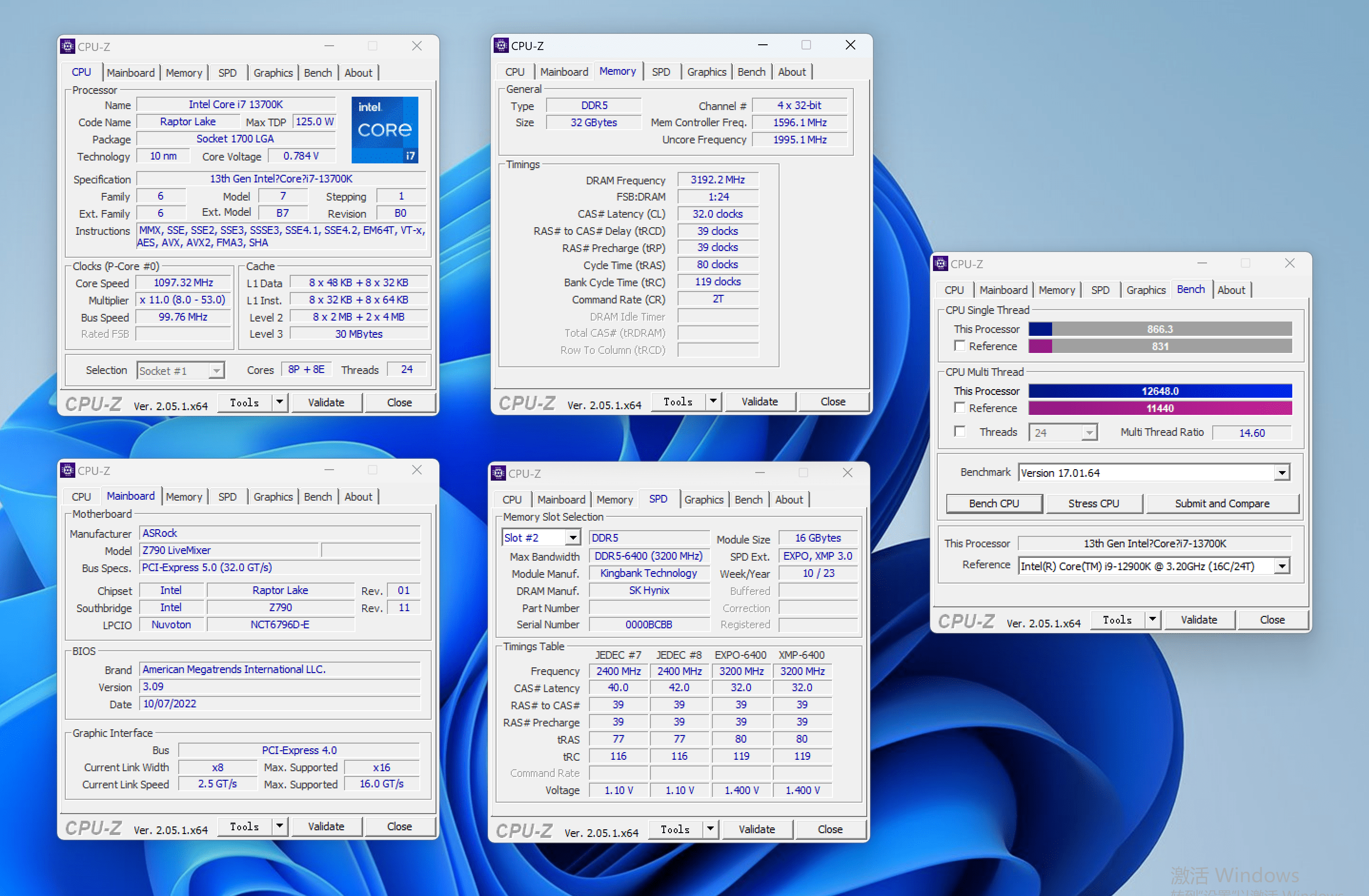Close the Bench tab CPU-Z window
Viewport: 1369px width, 896px height.
click(1289, 263)
